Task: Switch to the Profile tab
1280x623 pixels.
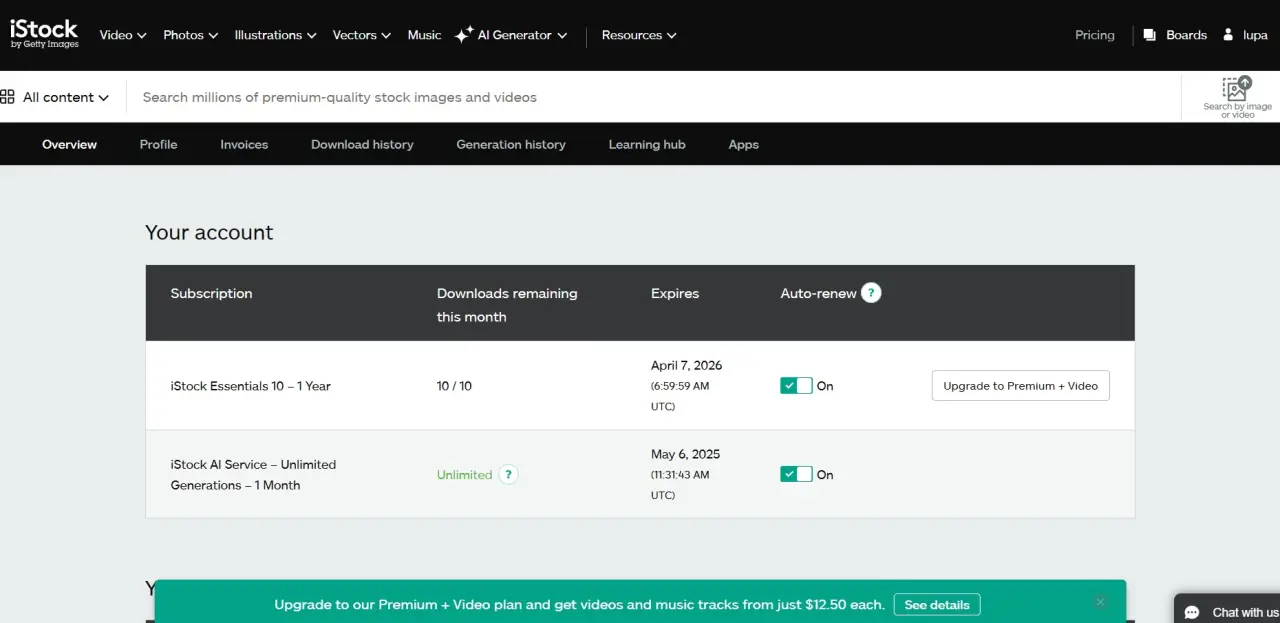Action: (x=158, y=144)
